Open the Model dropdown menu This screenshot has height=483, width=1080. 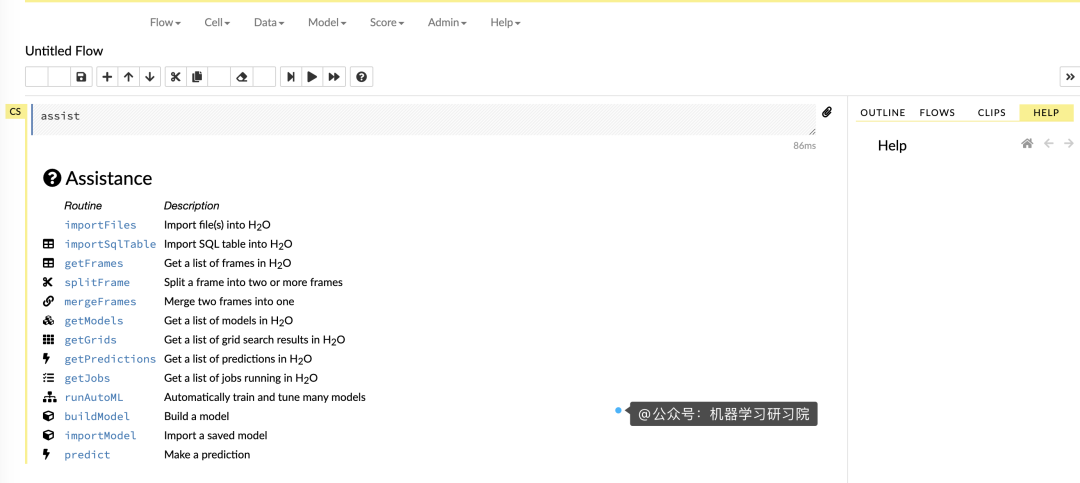click(327, 22)
